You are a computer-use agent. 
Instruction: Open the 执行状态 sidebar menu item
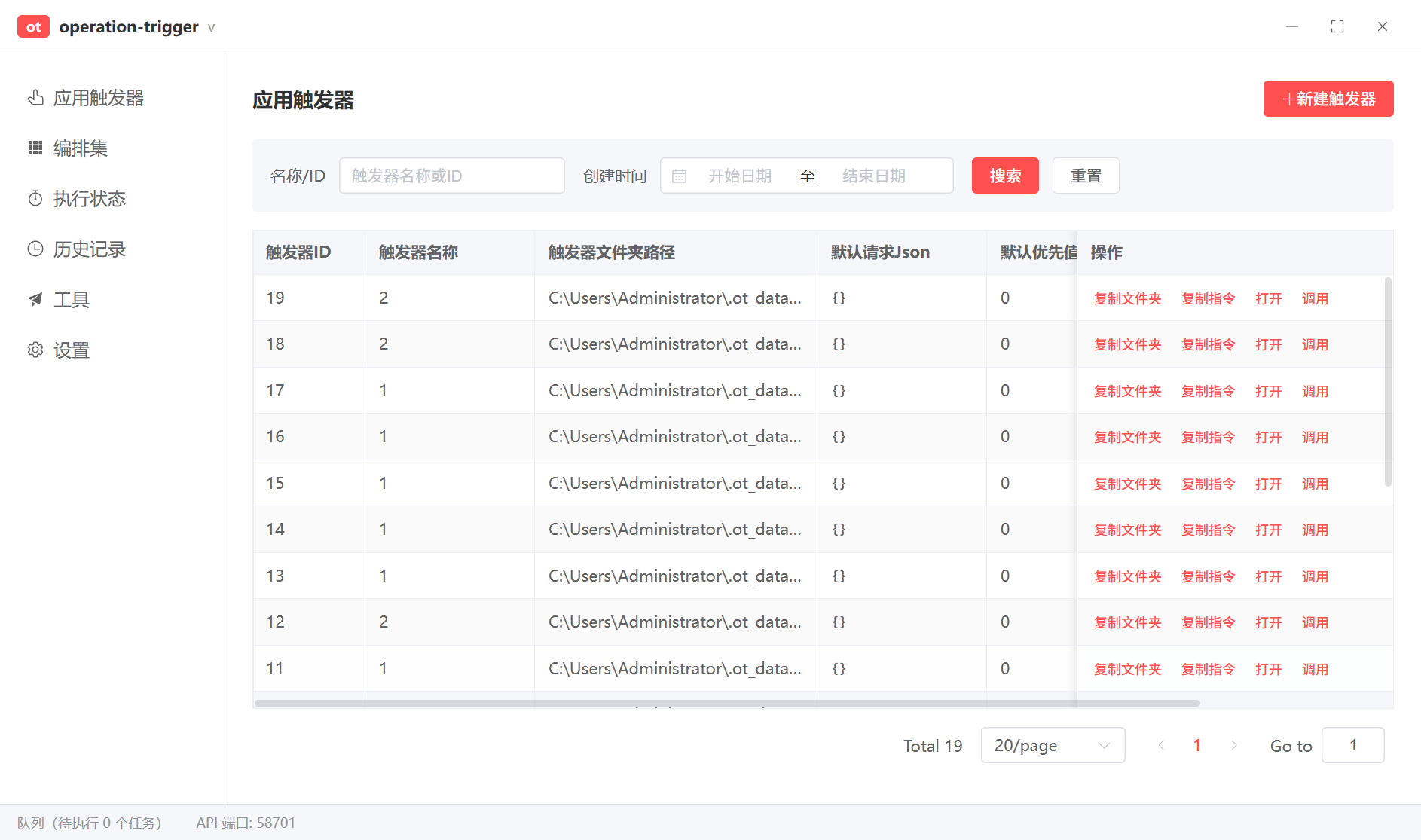click(x=89, y=199)
